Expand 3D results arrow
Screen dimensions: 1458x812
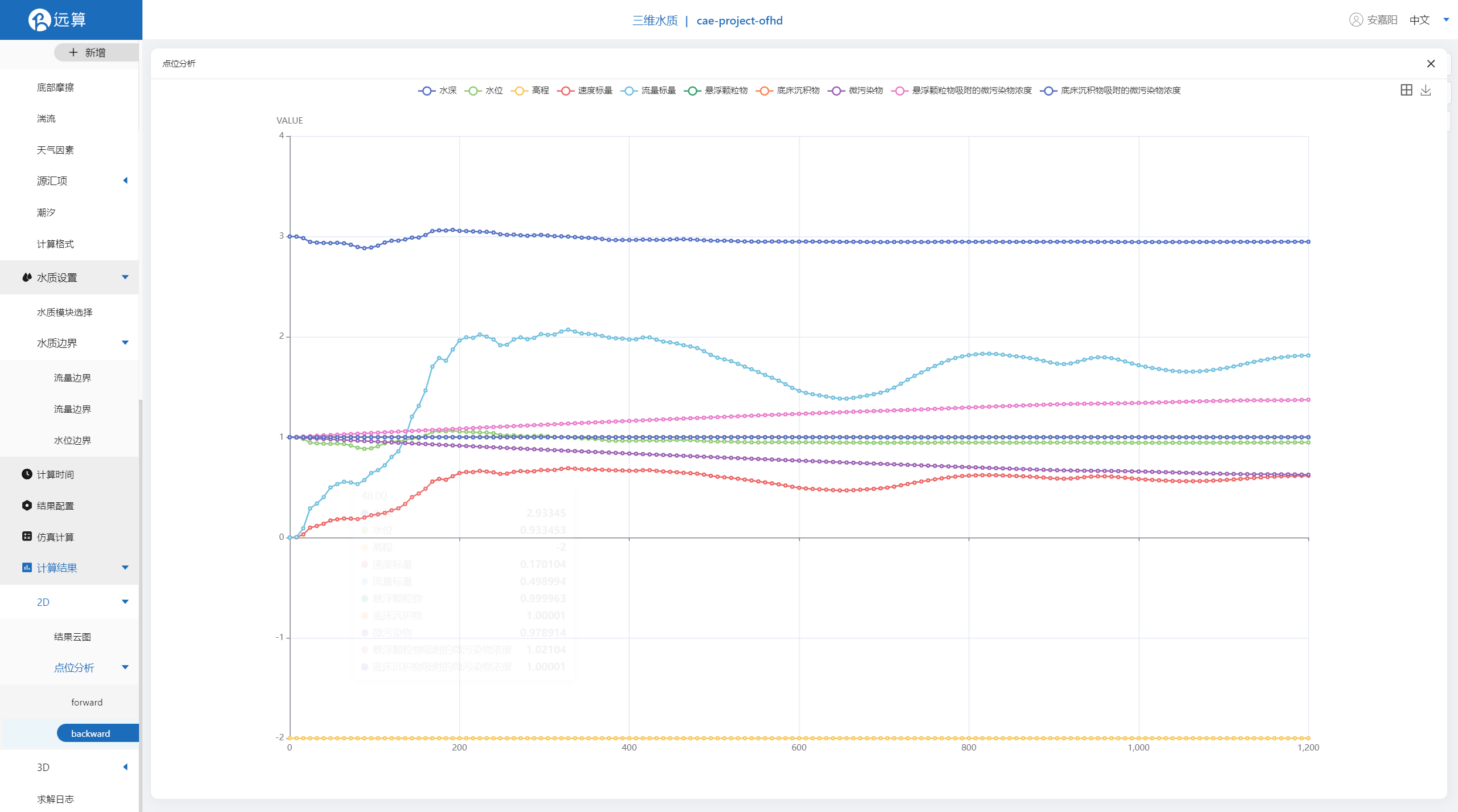(125, 767)
